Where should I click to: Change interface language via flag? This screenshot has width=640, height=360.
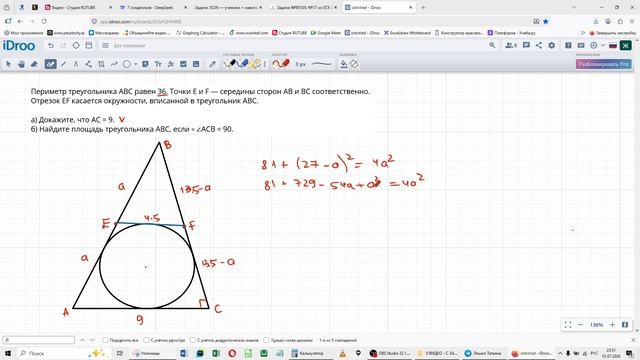click(613, 46)
